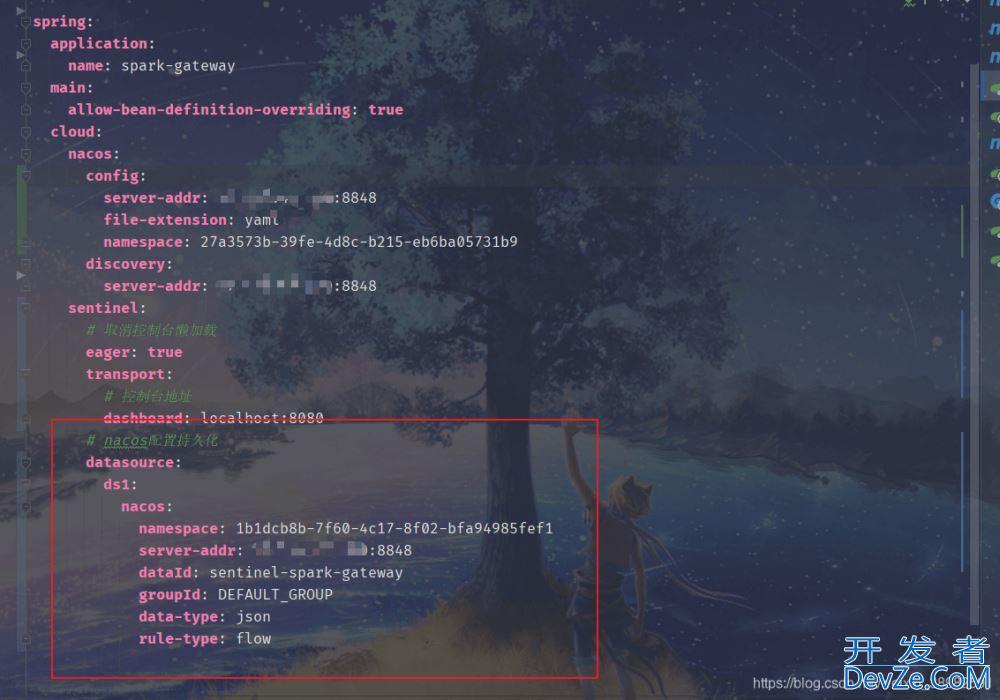Click the blue circular icon in right side panel
This screenshot has height=700, width=1000.
pyautogui.click(x=996, y=201)
